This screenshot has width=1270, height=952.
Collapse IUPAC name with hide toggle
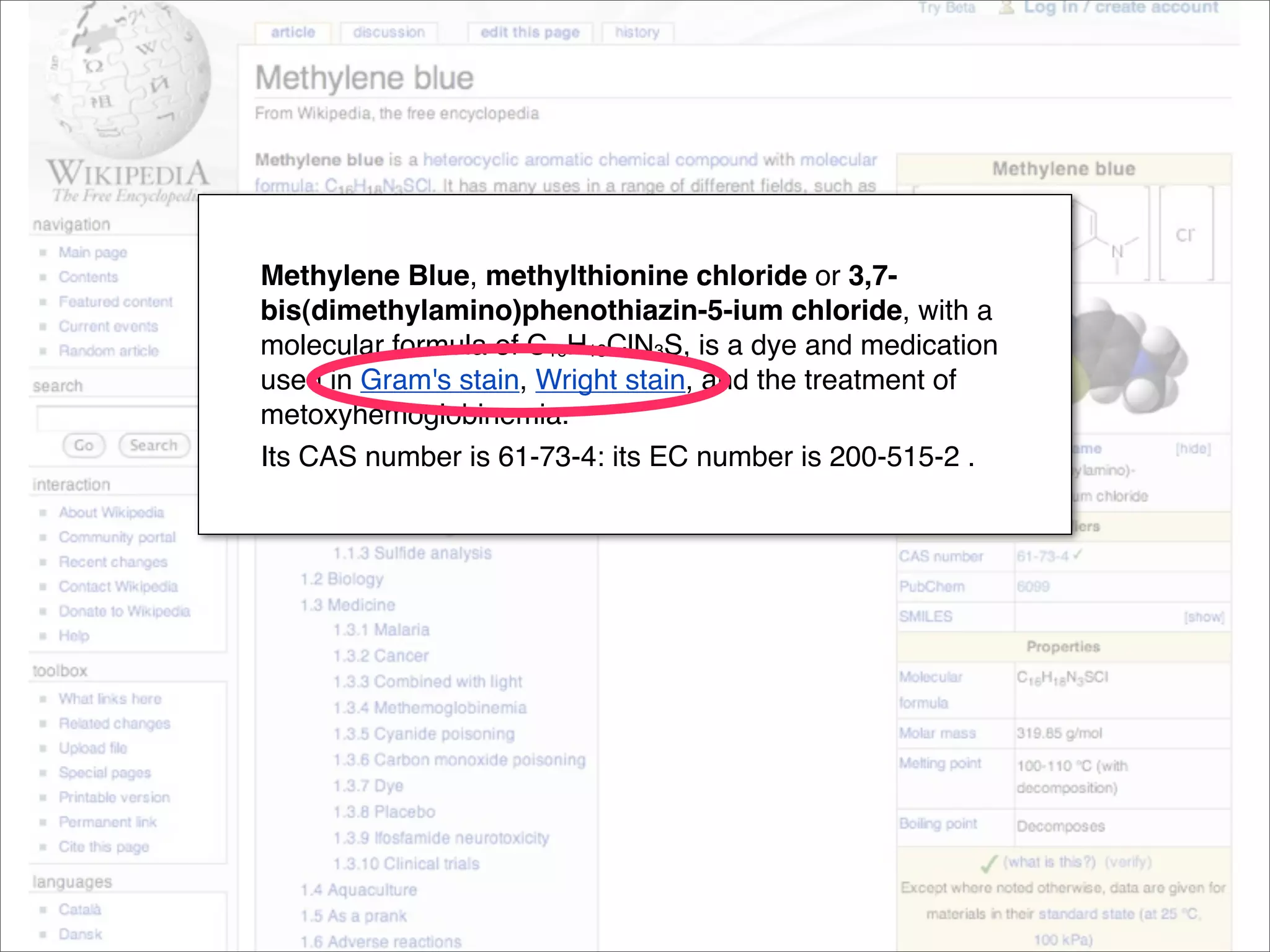tap(1192, 448)
